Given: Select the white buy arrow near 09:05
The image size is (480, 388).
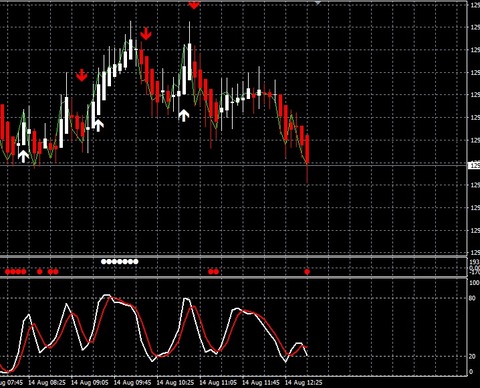Looking at the screenshot, I should point(98,125).
